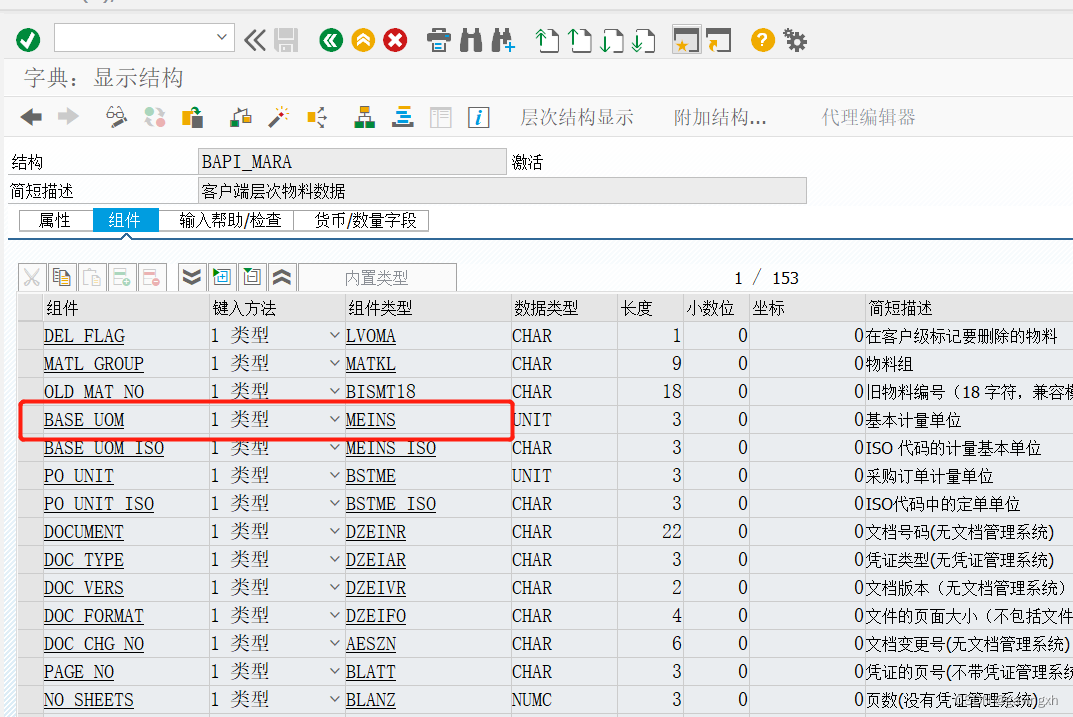Image resolution: width=1073 pixels, height=717 pixels.
Task: Click the Save disk icon
Action: point(286,40)
